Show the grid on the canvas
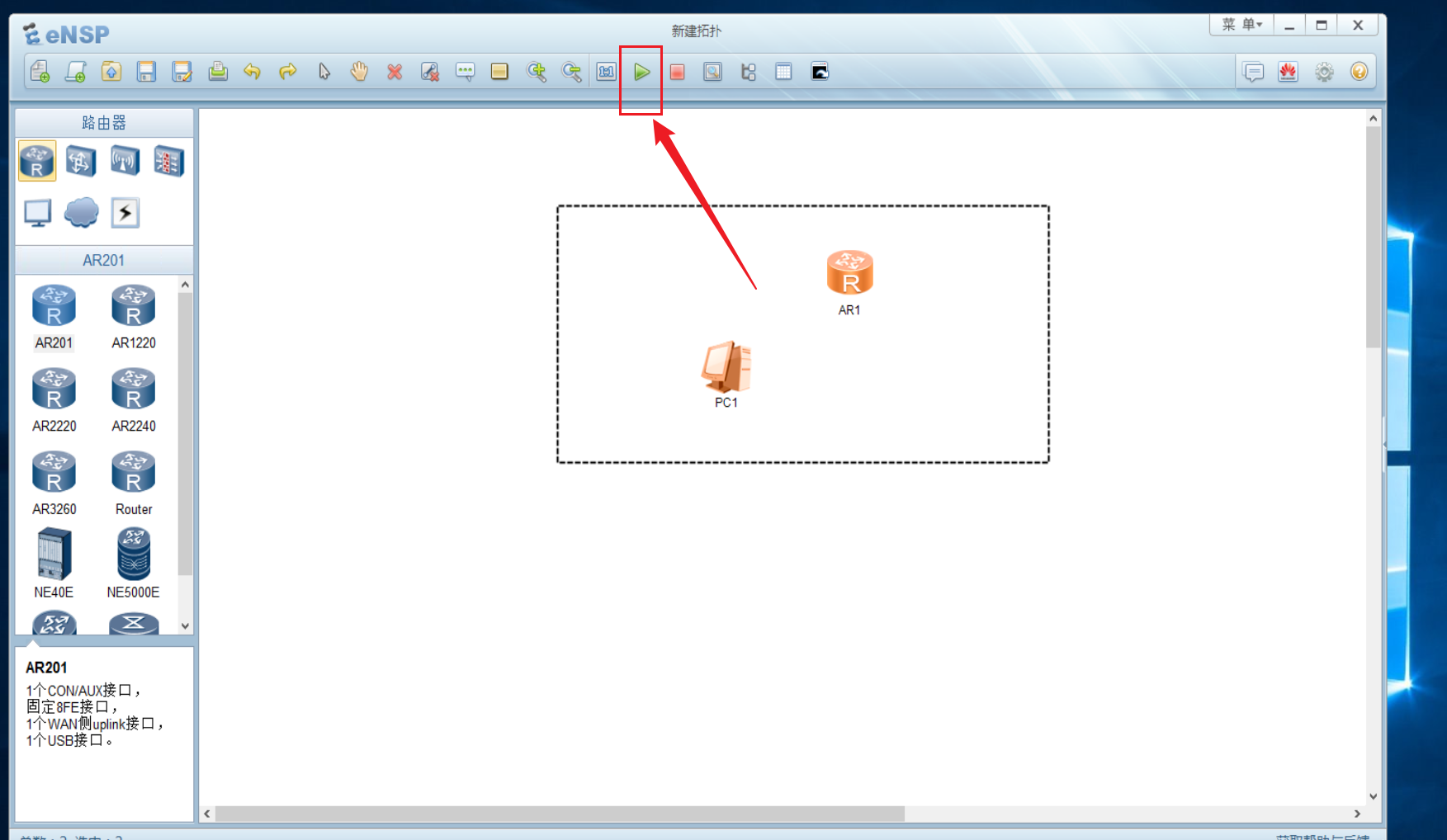 (x=783, y=72)
